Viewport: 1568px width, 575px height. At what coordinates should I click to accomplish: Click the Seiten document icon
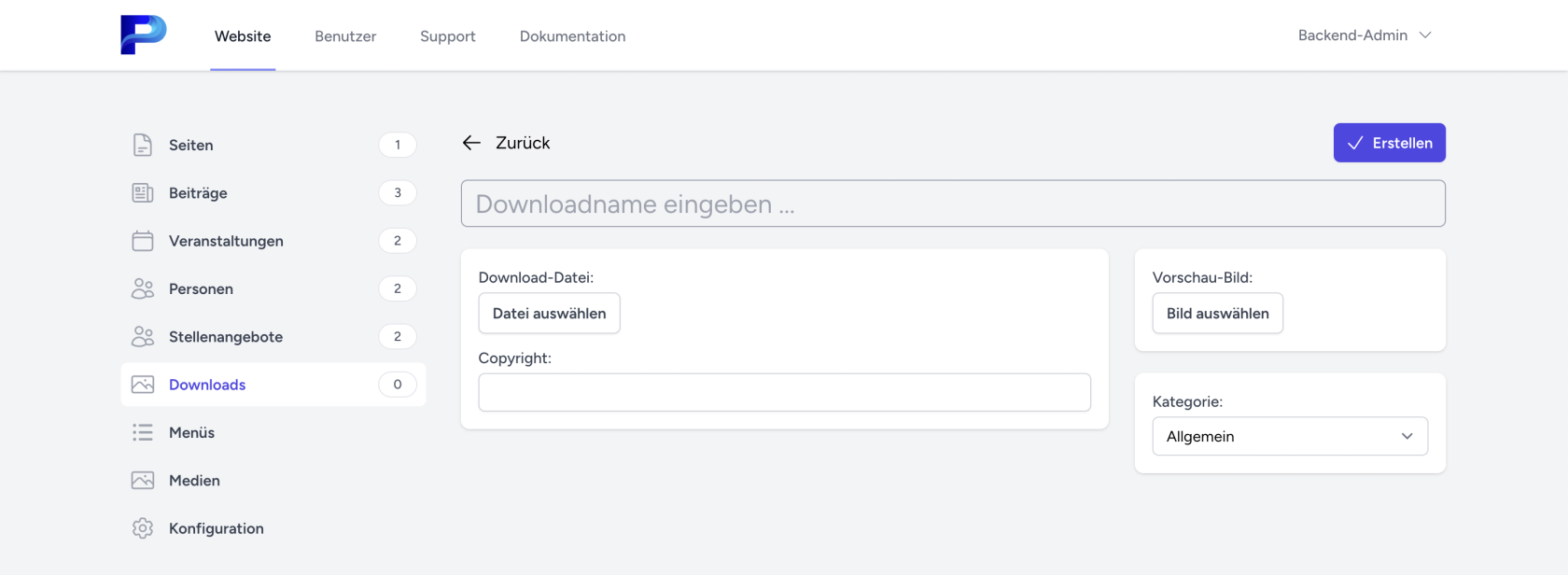[x=143, y=145]
